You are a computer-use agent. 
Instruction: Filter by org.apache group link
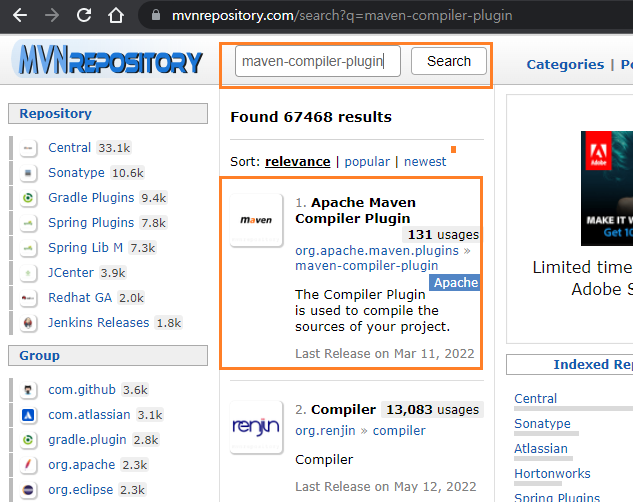point(82,465)
